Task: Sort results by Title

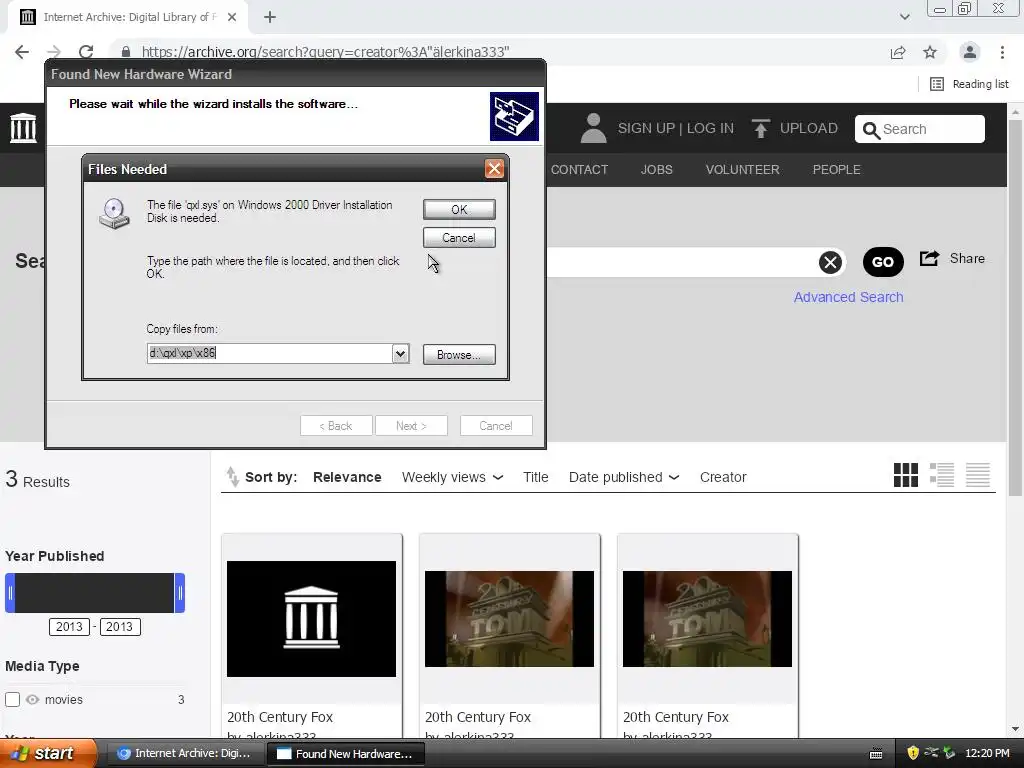Action: point(536,477)
